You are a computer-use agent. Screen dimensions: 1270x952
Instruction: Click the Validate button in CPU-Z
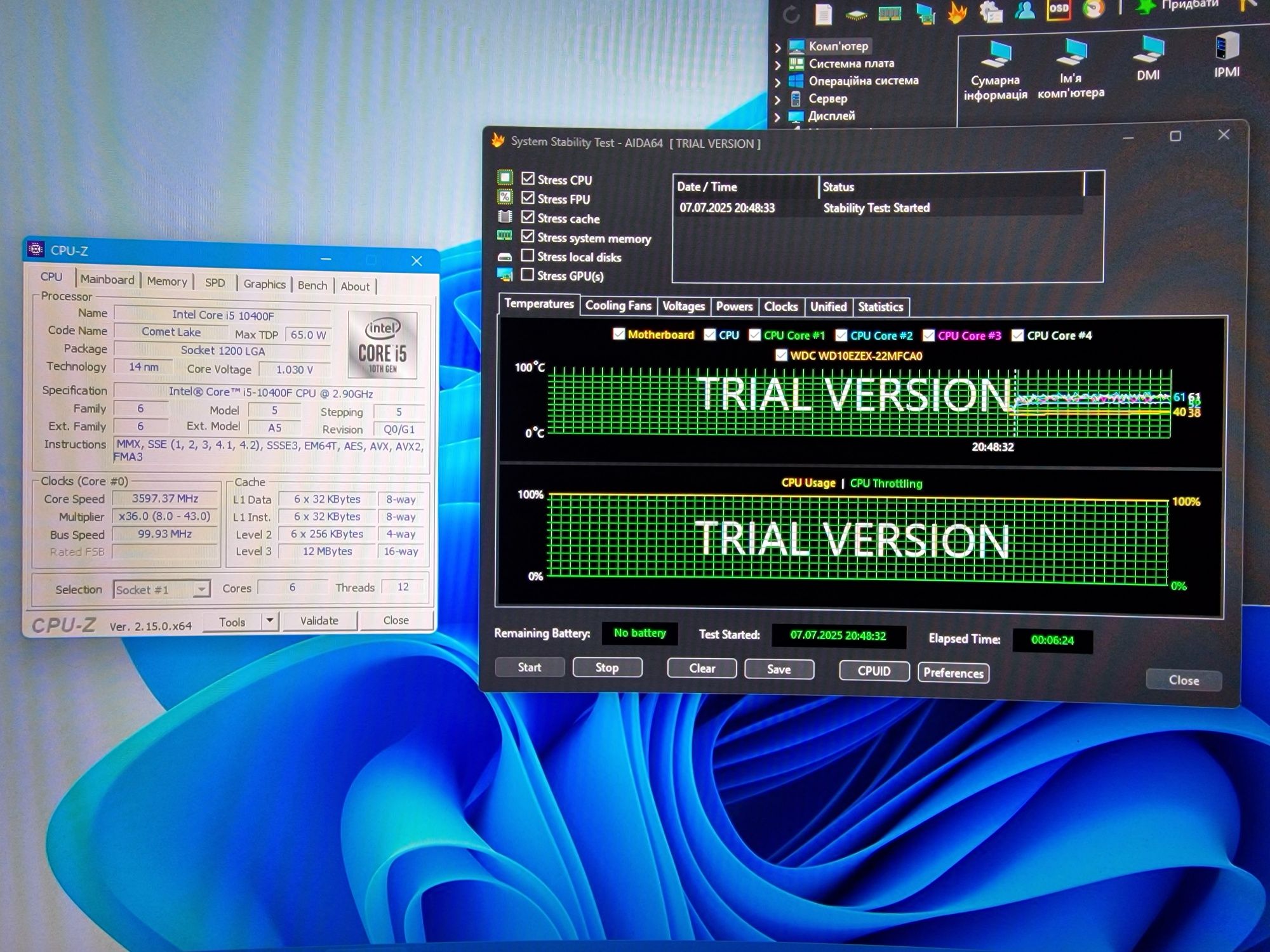tap(319, 621)
